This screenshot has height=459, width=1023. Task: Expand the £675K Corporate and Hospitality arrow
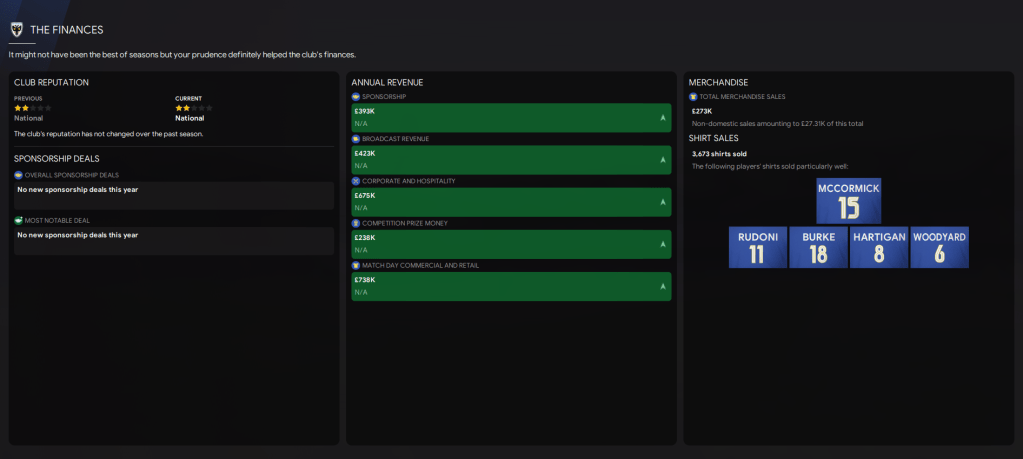[x=662, y=202]
